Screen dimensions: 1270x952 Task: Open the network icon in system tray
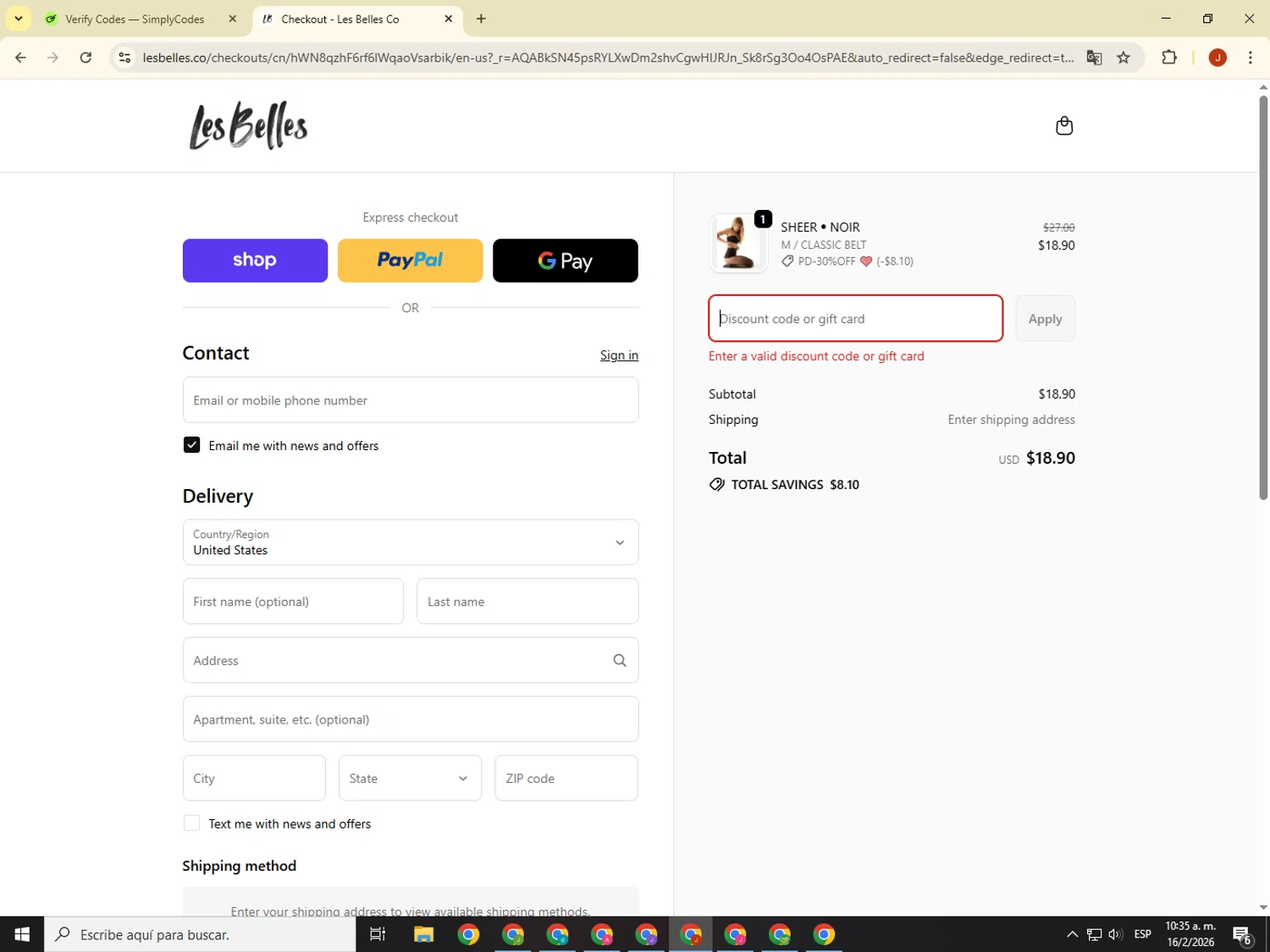click(x=1094, y=934)
